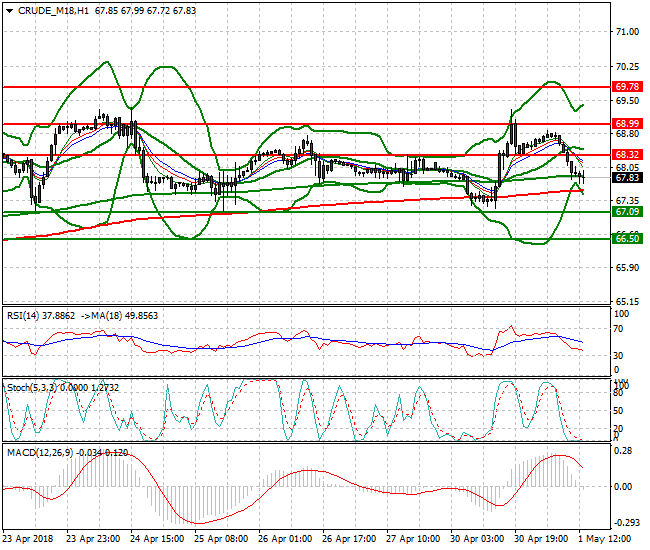Select the 66.50 green support label
This screenshot has height=550, width=650.
(627, 238)
